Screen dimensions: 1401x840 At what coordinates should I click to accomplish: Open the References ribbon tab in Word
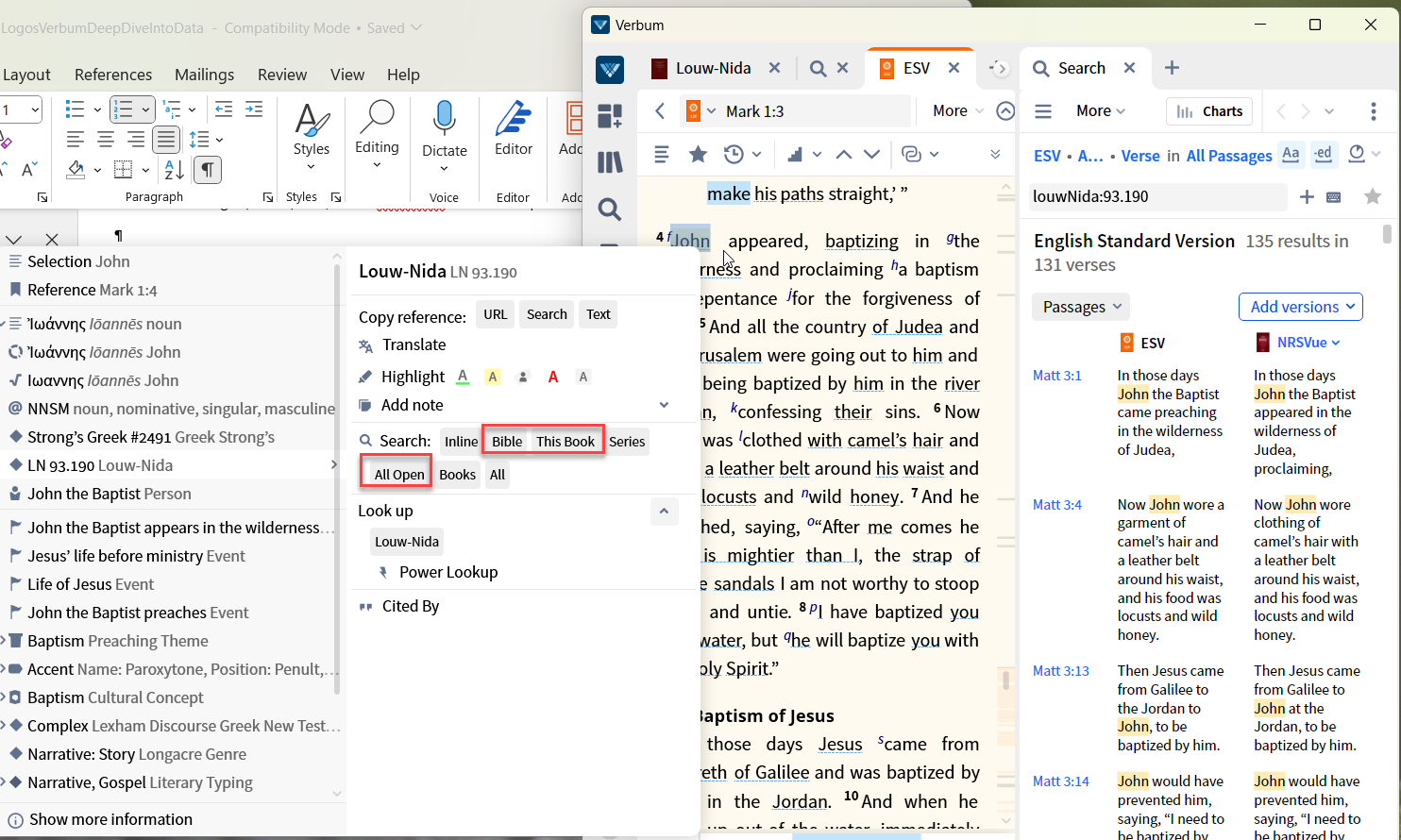coord(113,75)
